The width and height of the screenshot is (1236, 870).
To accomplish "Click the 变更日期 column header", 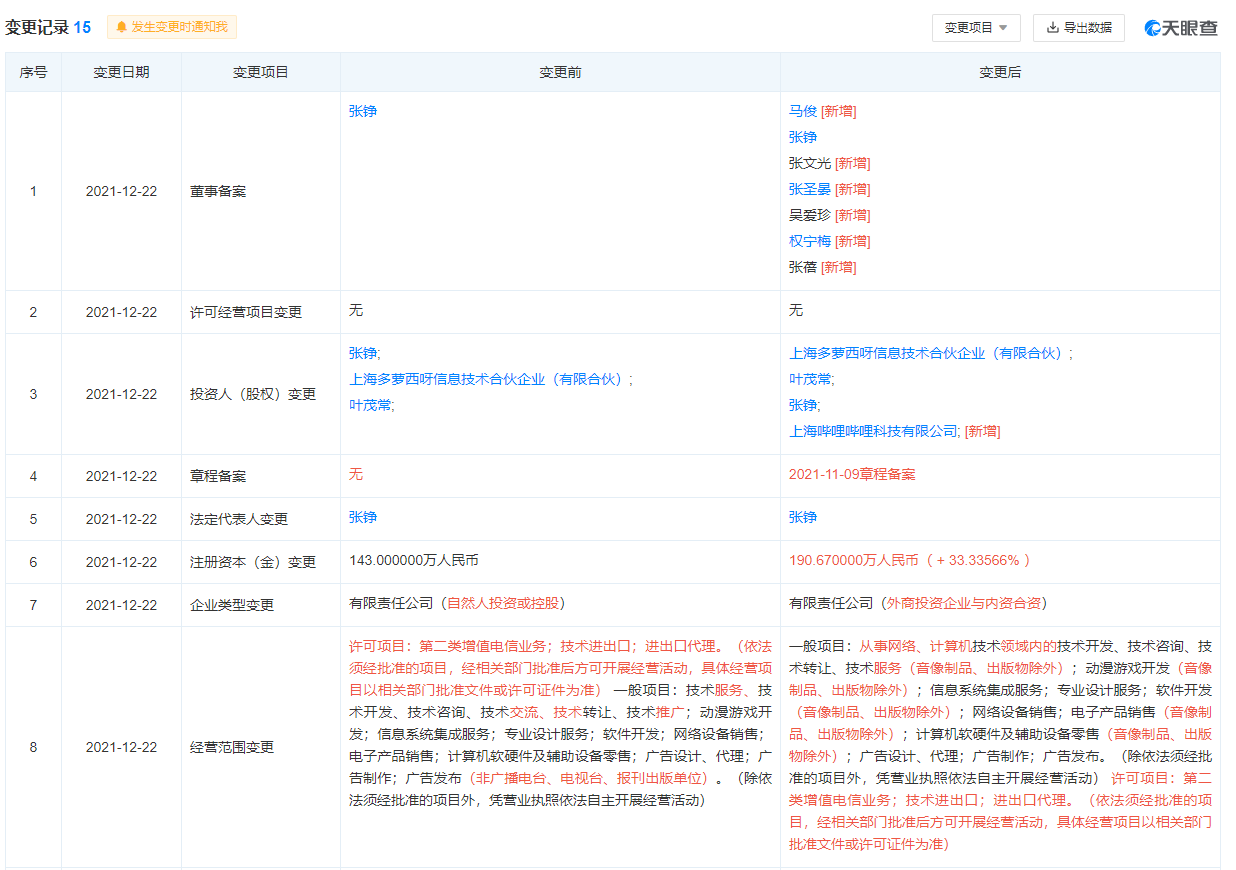I will pyautogui.click(x=121, y=72).
